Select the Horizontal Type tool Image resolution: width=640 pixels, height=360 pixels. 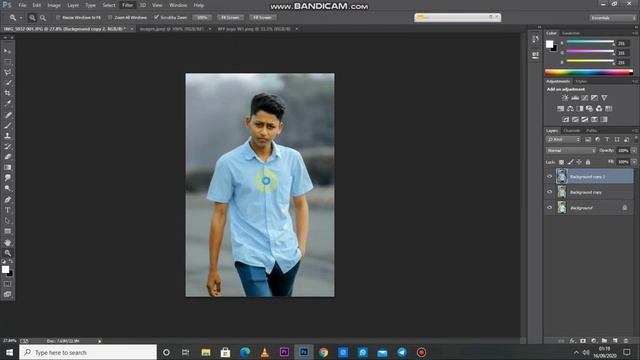(x=7, y=210)
